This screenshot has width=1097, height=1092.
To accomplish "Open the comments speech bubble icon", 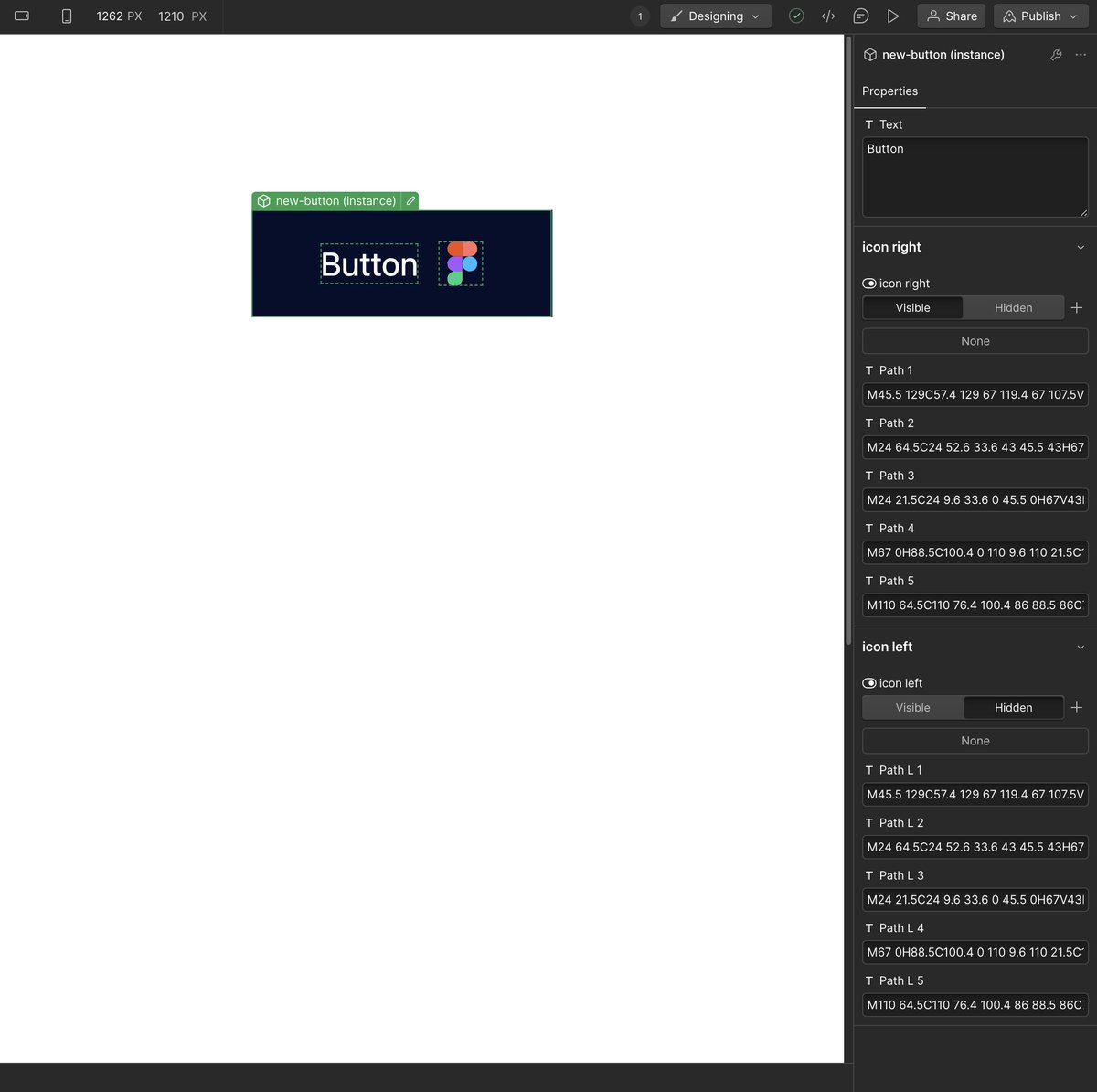I will 860,16.
